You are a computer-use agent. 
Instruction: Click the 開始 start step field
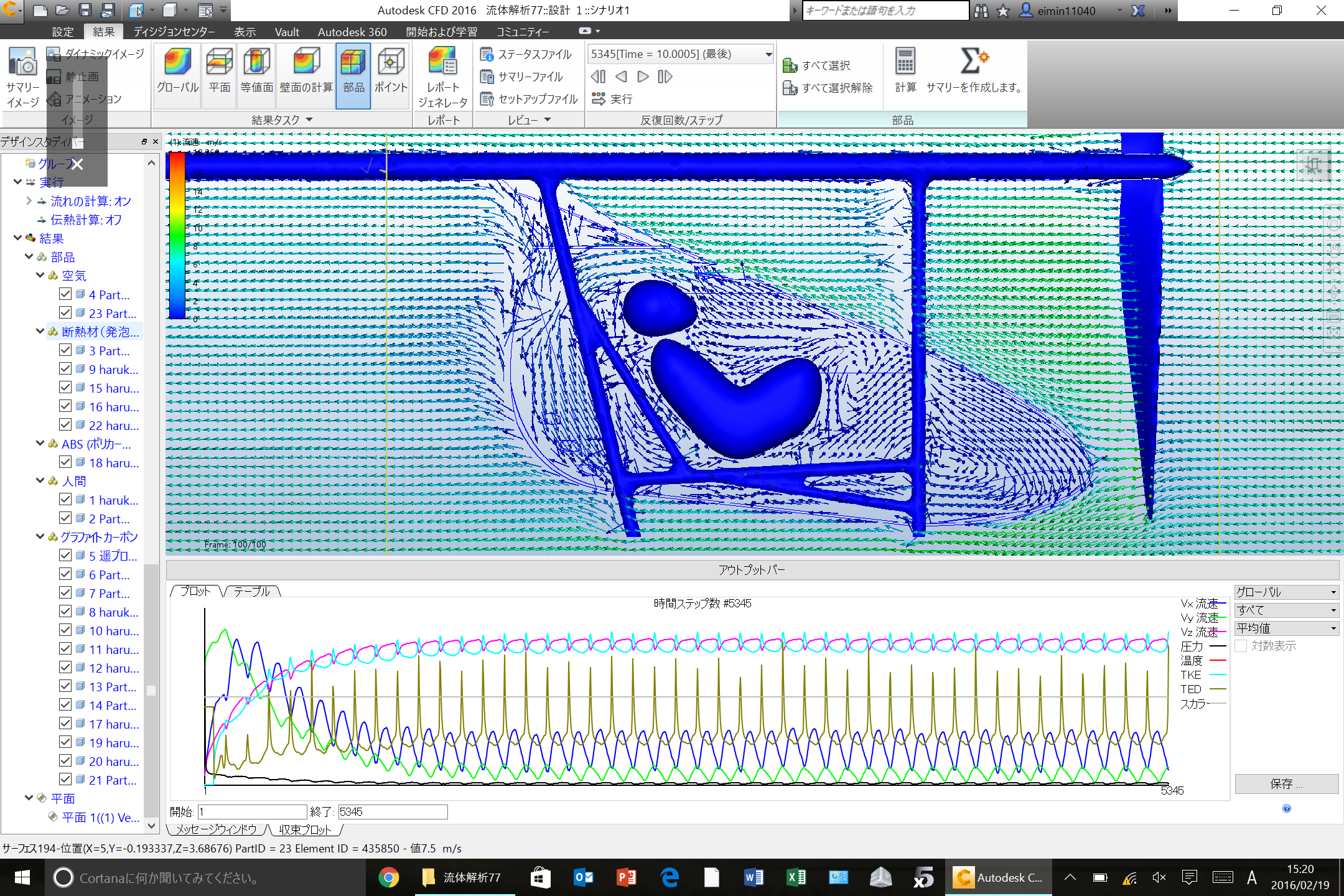pyautogui.click(x=252, y=811)
